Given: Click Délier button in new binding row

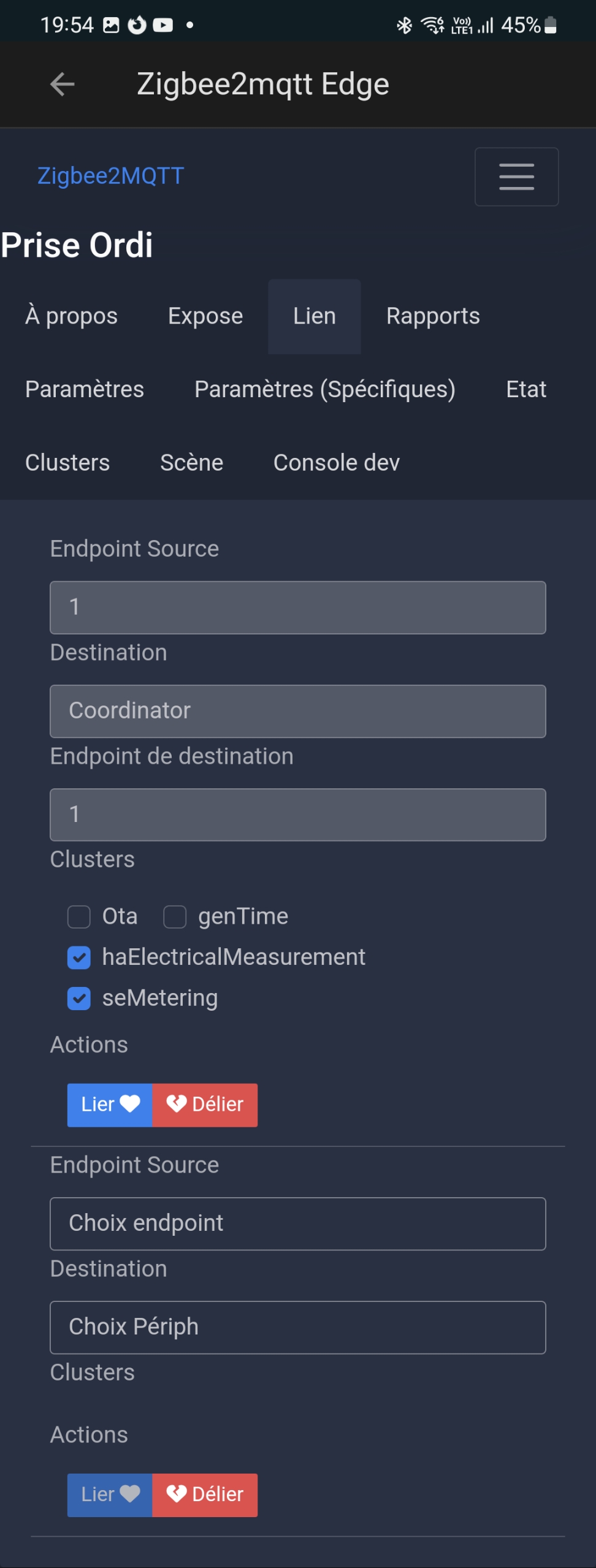Looking at the screenshot, I should (x=205, y=1494).
